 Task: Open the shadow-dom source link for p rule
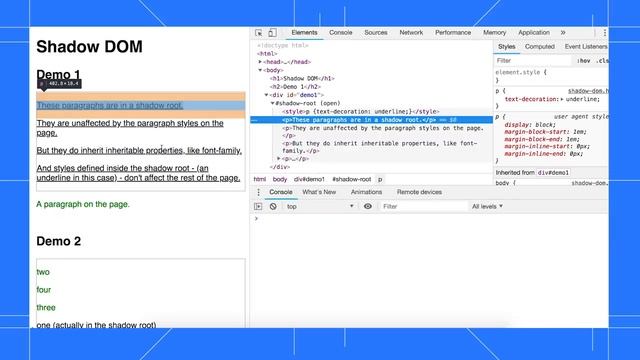click(x=588, y=91)
